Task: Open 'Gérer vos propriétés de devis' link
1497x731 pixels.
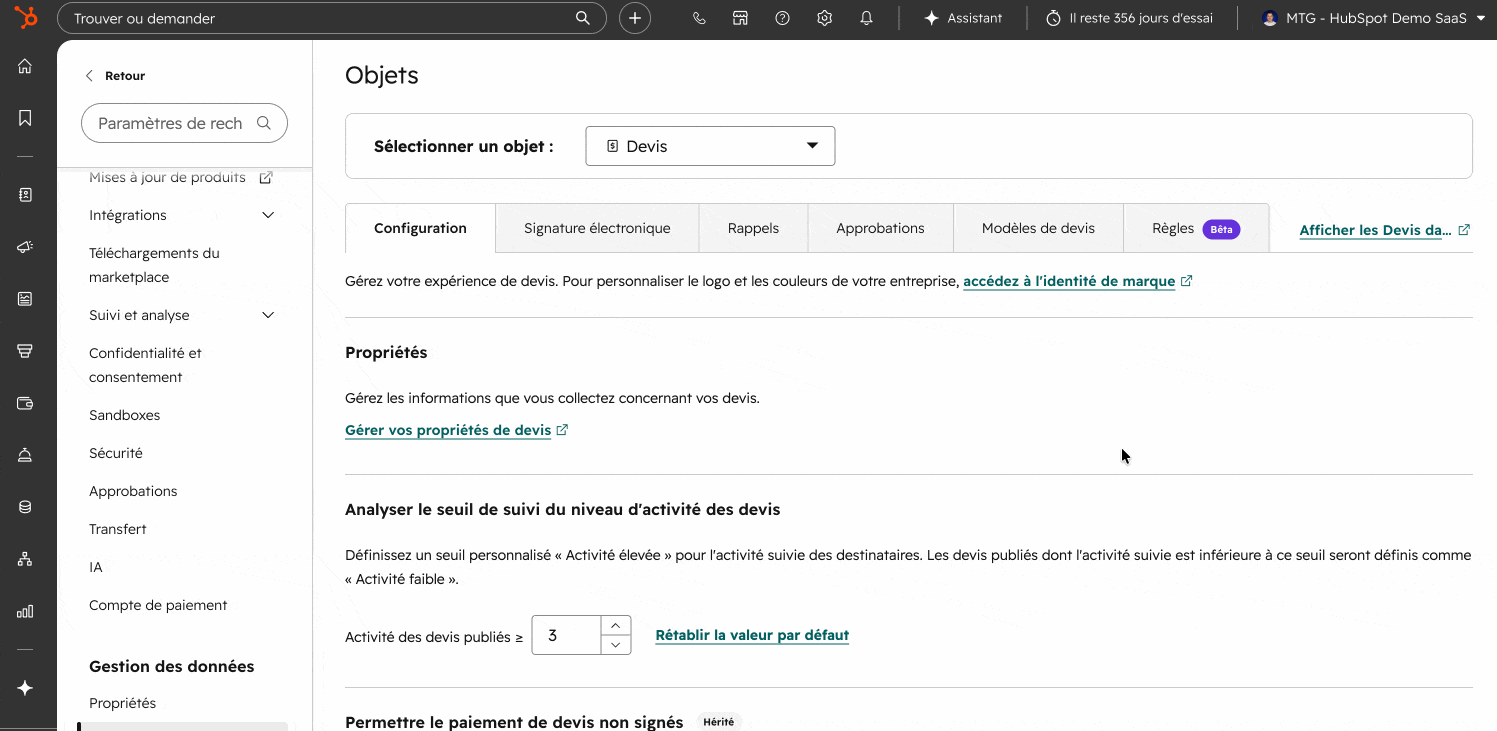Action: click(x=456, y=430)
